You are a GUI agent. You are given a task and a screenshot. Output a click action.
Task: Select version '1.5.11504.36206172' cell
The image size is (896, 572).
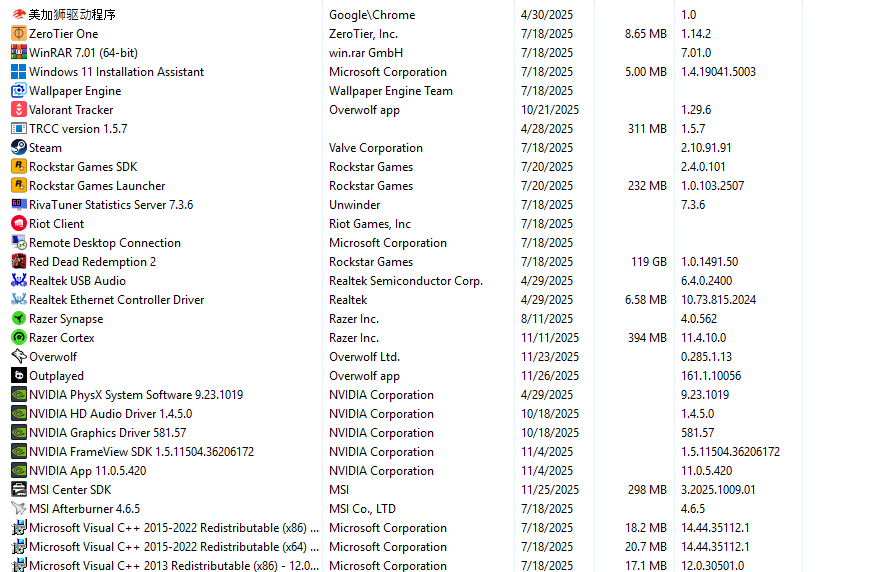(730, 451)
